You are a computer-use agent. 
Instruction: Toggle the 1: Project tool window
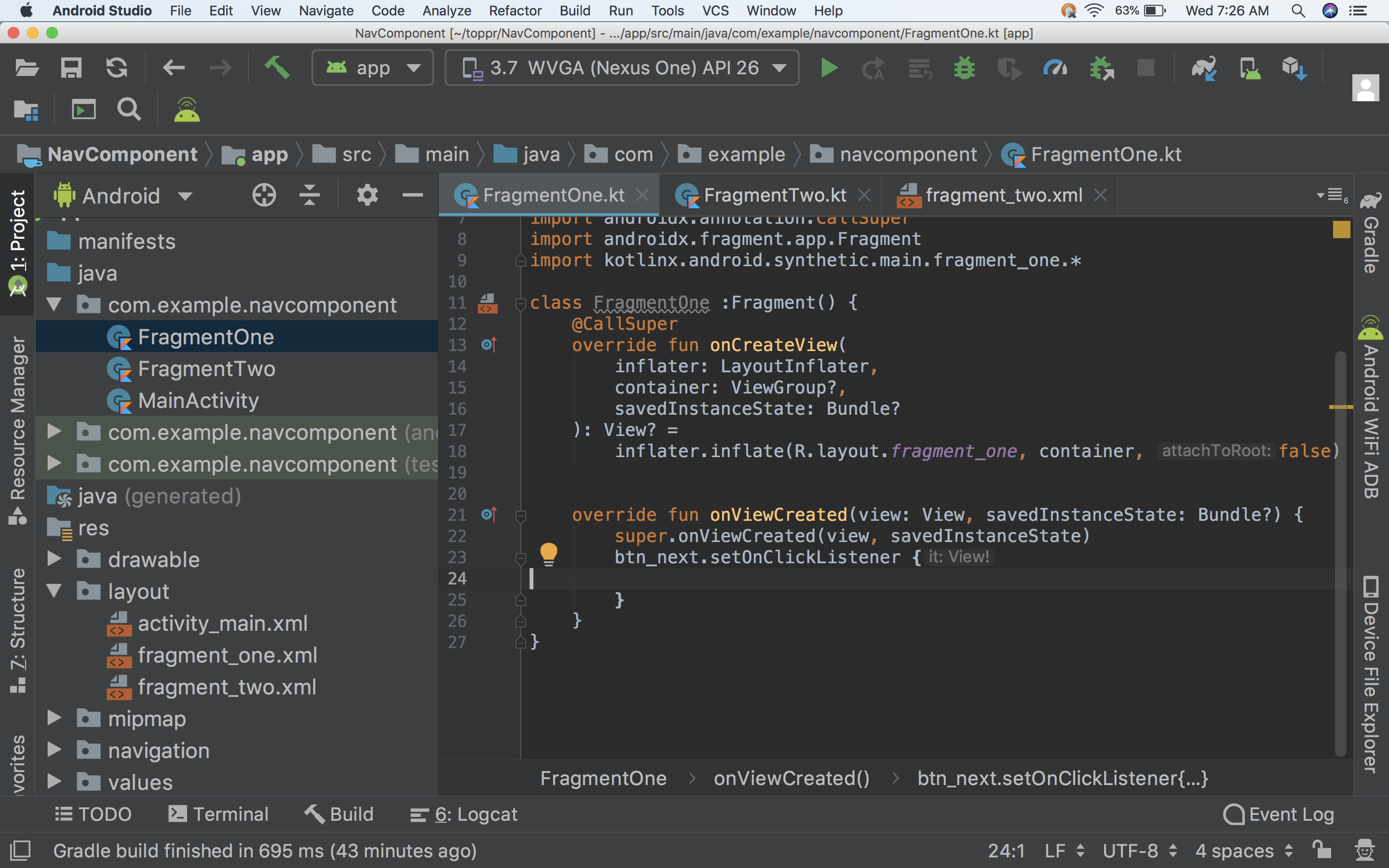coord(17,244)
